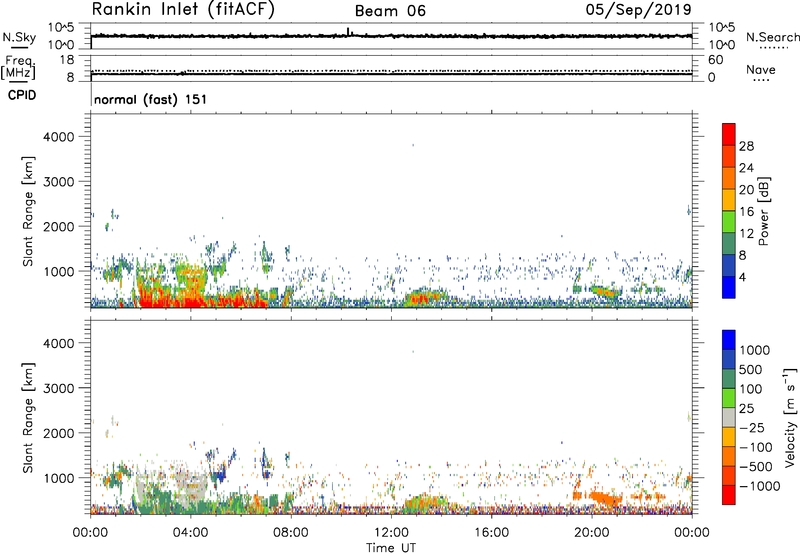
Task: Click the '-25' velocity colorbar label
Action: point(751,428)
